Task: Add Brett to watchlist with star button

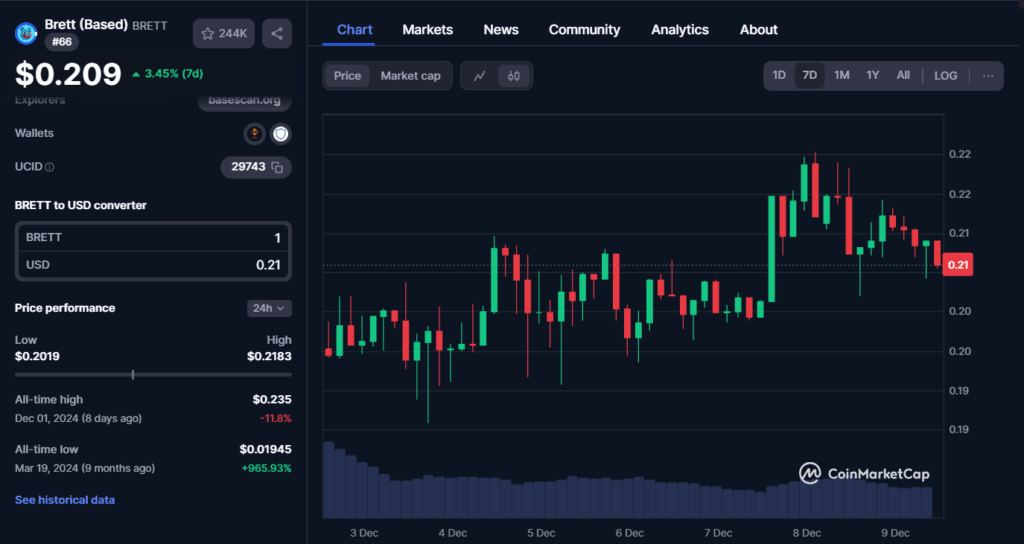Action: pyautogui.click(x=223, y=33)
